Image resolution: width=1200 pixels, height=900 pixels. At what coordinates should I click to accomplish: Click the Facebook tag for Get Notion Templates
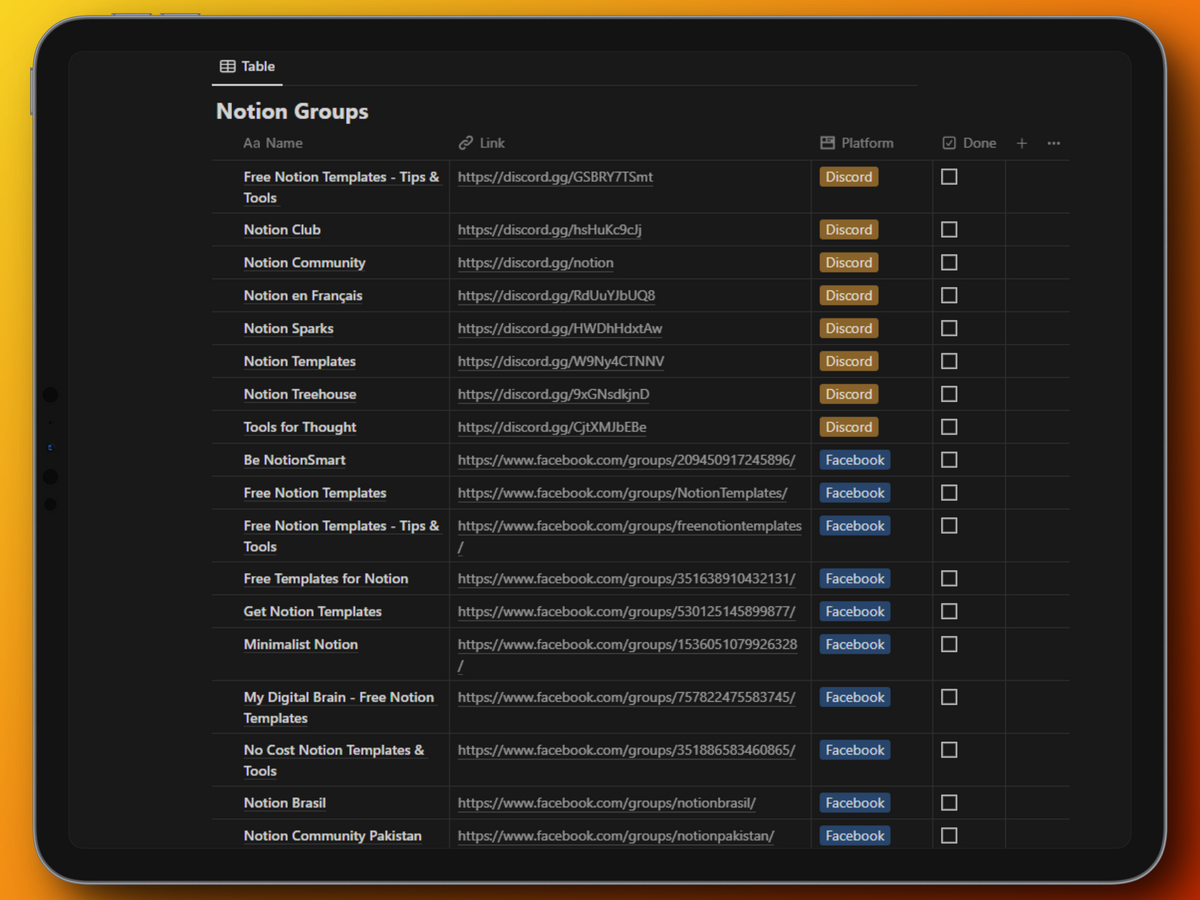click(855, 612)
